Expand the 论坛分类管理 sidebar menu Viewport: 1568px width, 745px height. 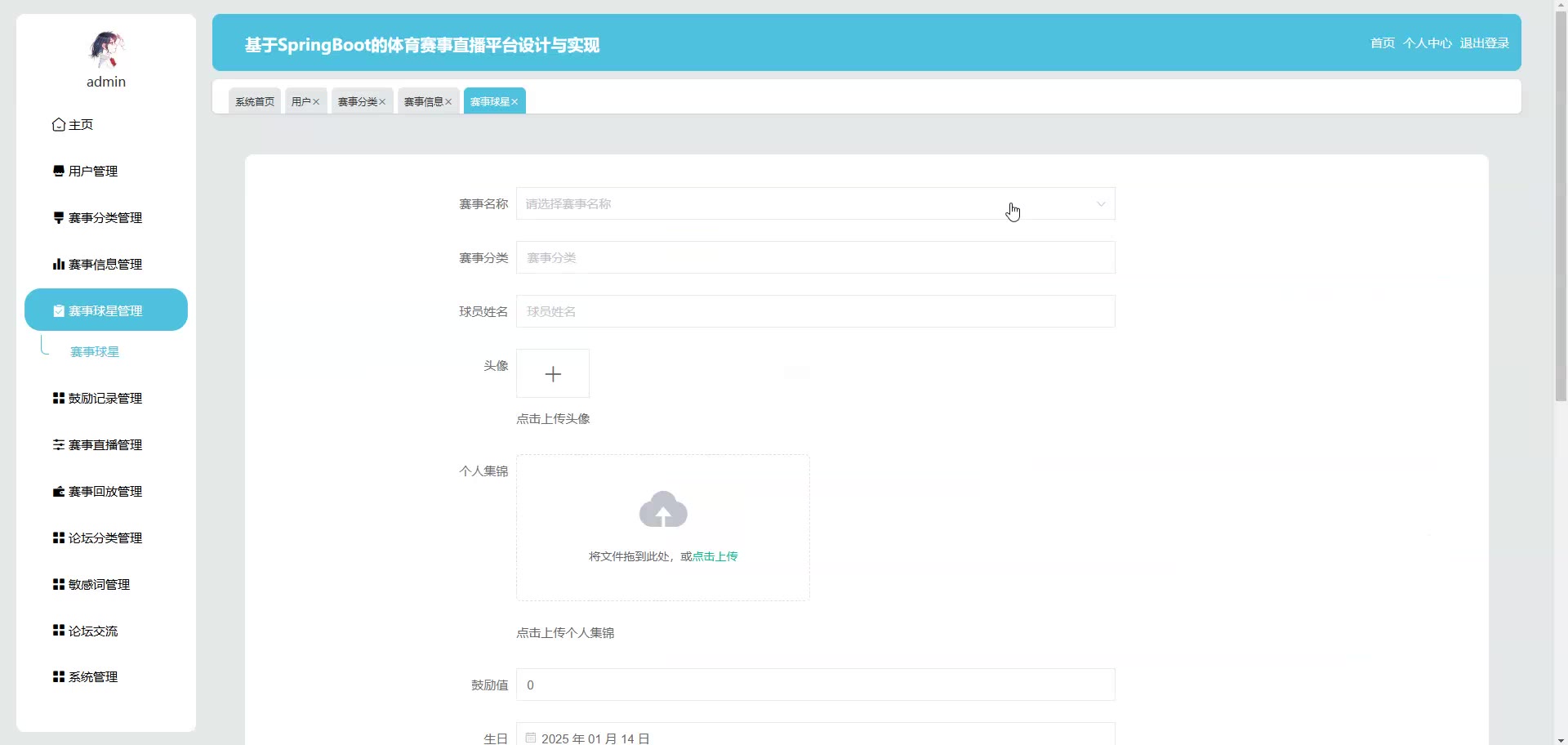(105, 538)
